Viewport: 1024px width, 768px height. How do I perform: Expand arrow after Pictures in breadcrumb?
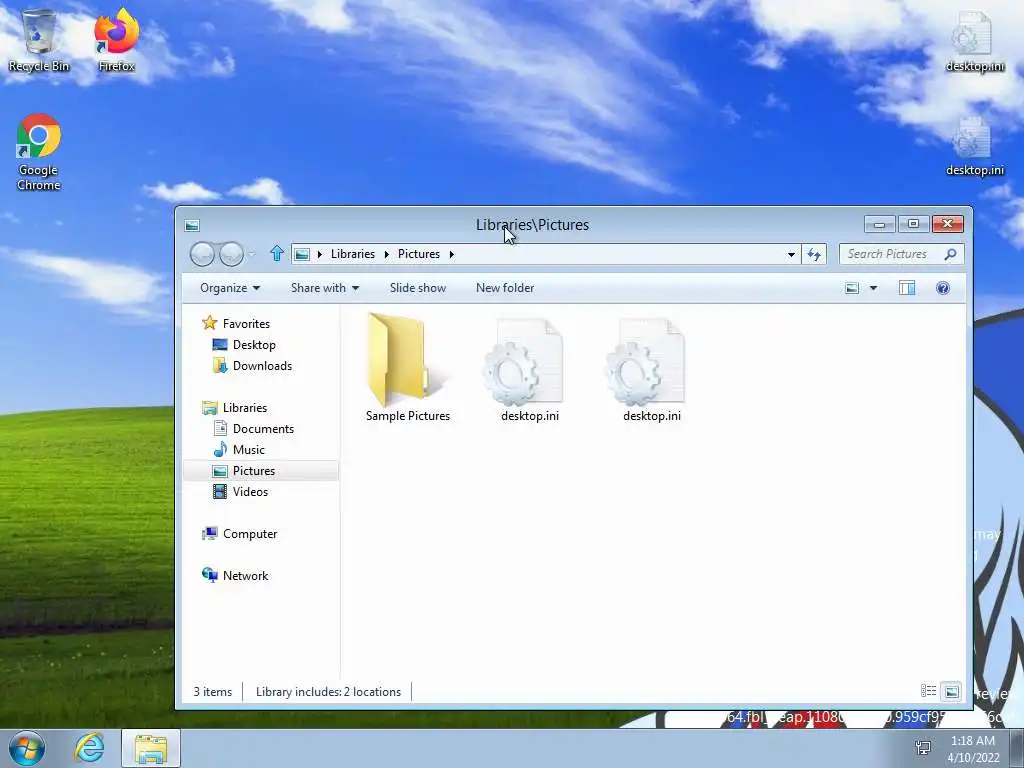pyautogui.click(x=451, y=254)
